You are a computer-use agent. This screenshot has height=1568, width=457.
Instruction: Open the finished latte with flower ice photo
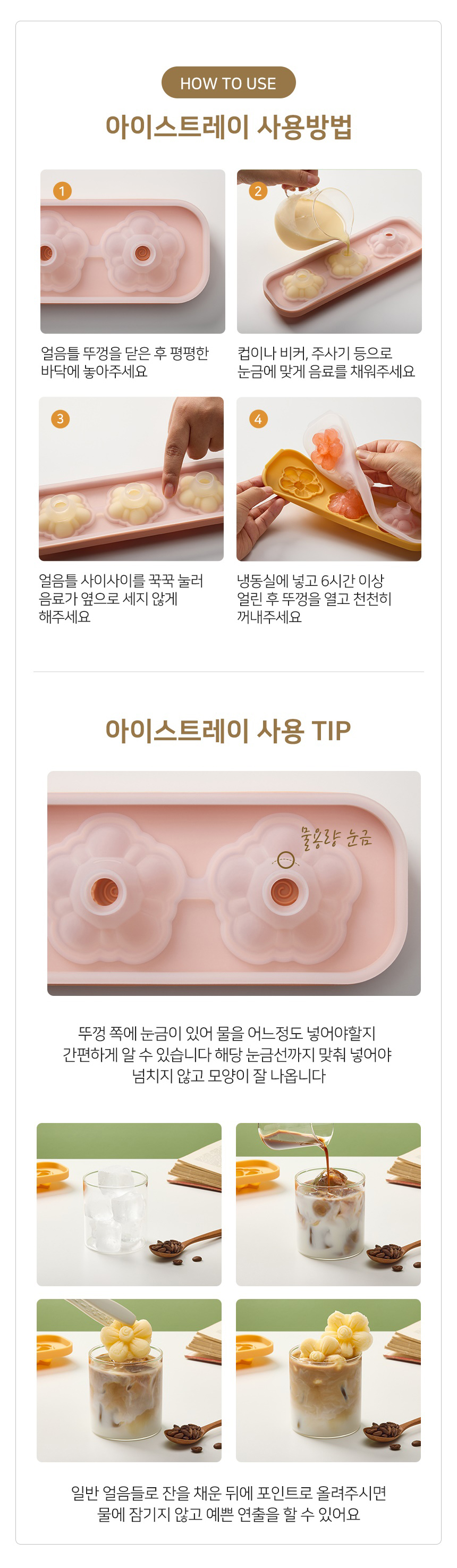[328, 1380]
